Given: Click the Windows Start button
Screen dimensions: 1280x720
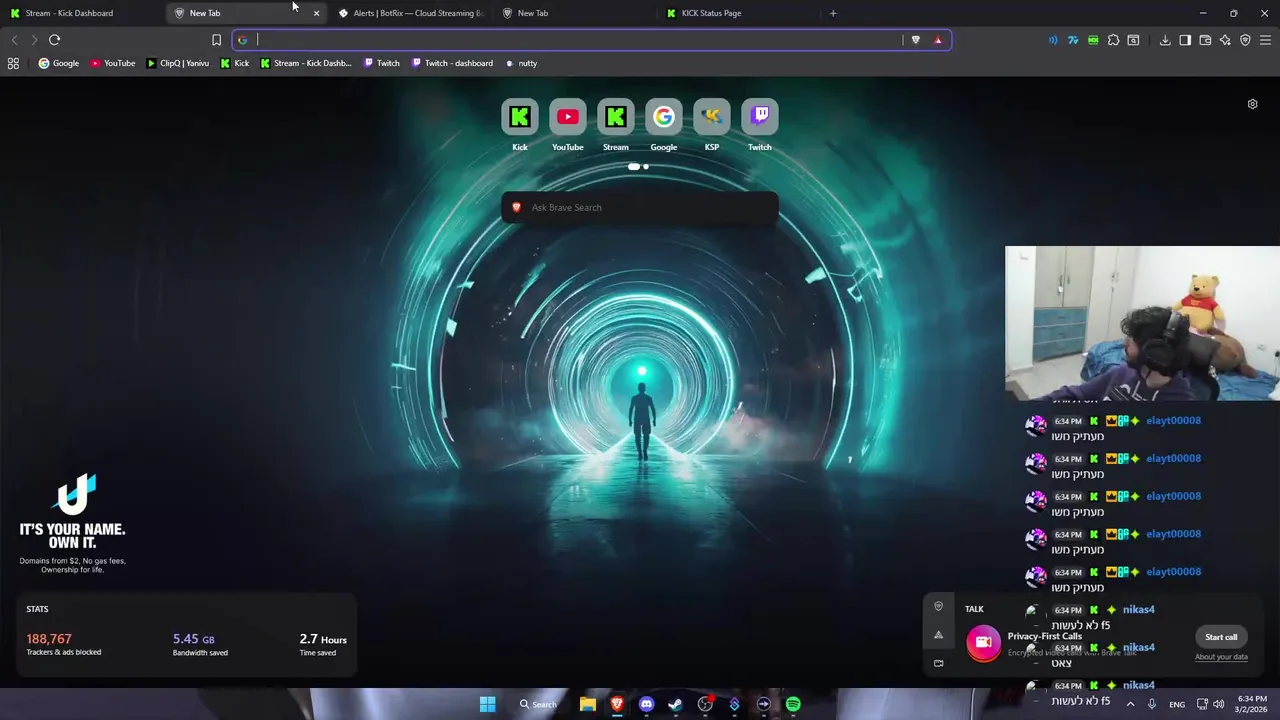Looking at the screenshot, I should (487, 704).
